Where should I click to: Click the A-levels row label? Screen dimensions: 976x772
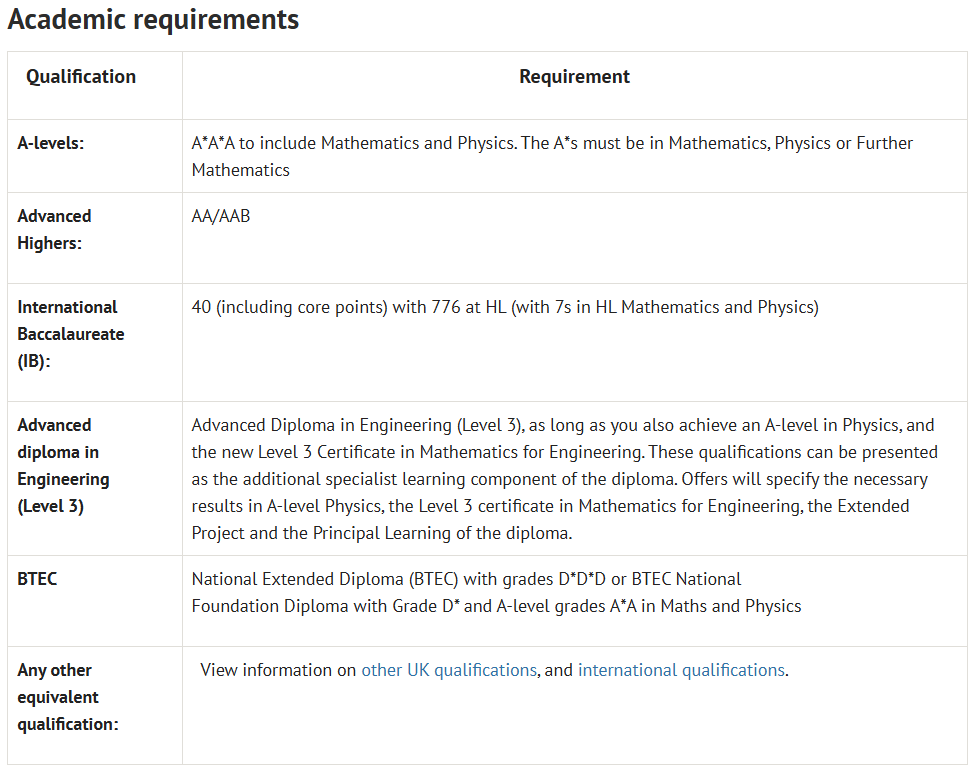[51, 143]
